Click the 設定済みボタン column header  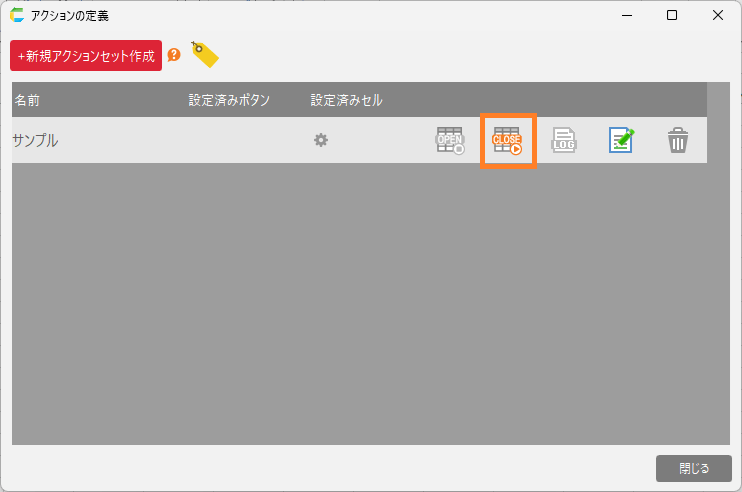point(229,100)
